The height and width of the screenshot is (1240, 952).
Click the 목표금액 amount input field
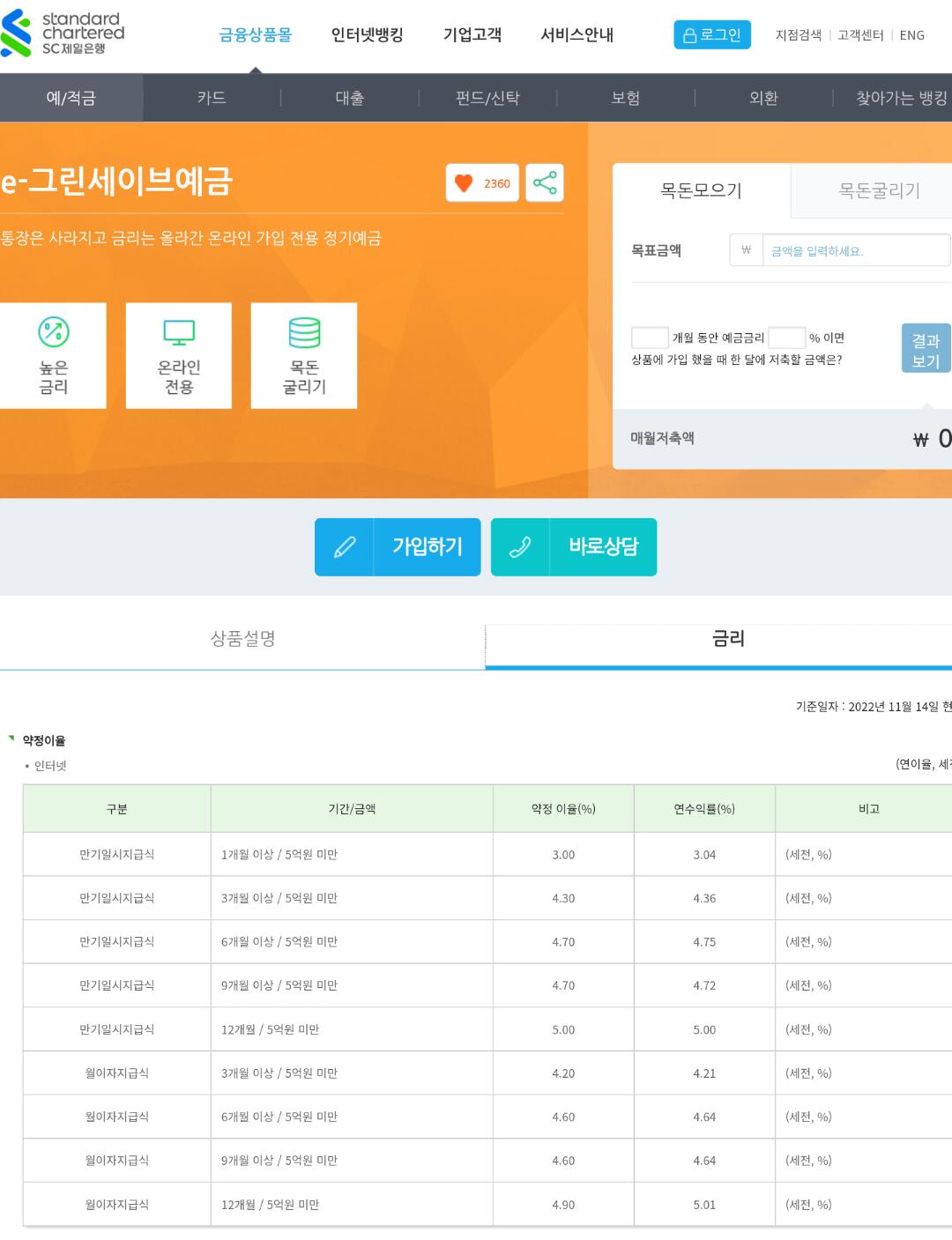(x=855, y=250)
